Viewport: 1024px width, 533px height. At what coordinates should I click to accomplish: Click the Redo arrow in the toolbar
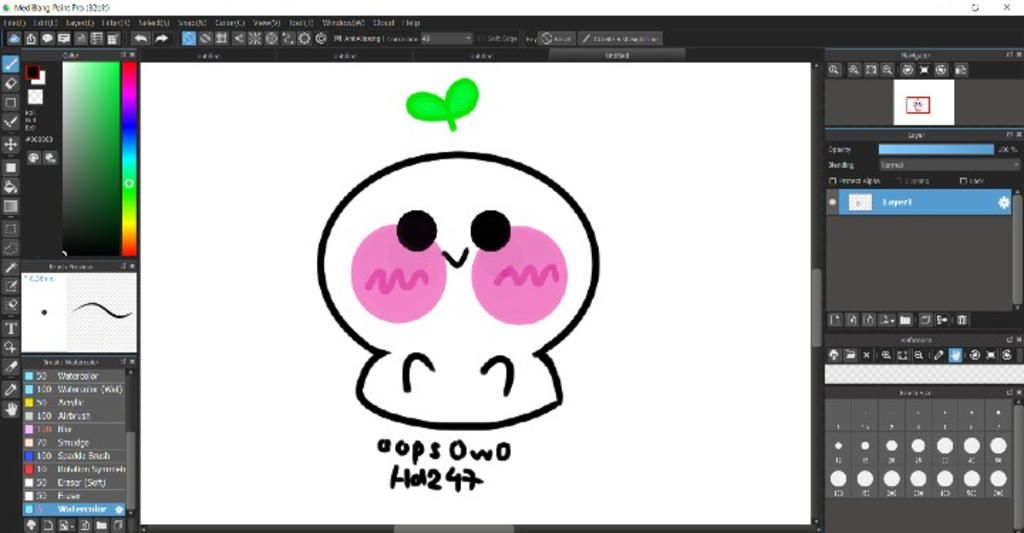[x=161, y=39]
